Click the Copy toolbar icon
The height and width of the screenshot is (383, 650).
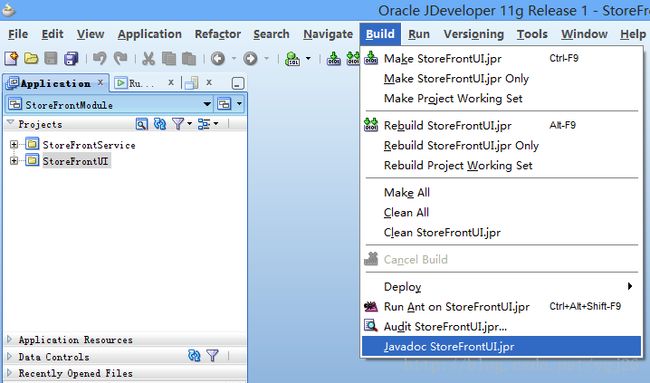[169, 58]
